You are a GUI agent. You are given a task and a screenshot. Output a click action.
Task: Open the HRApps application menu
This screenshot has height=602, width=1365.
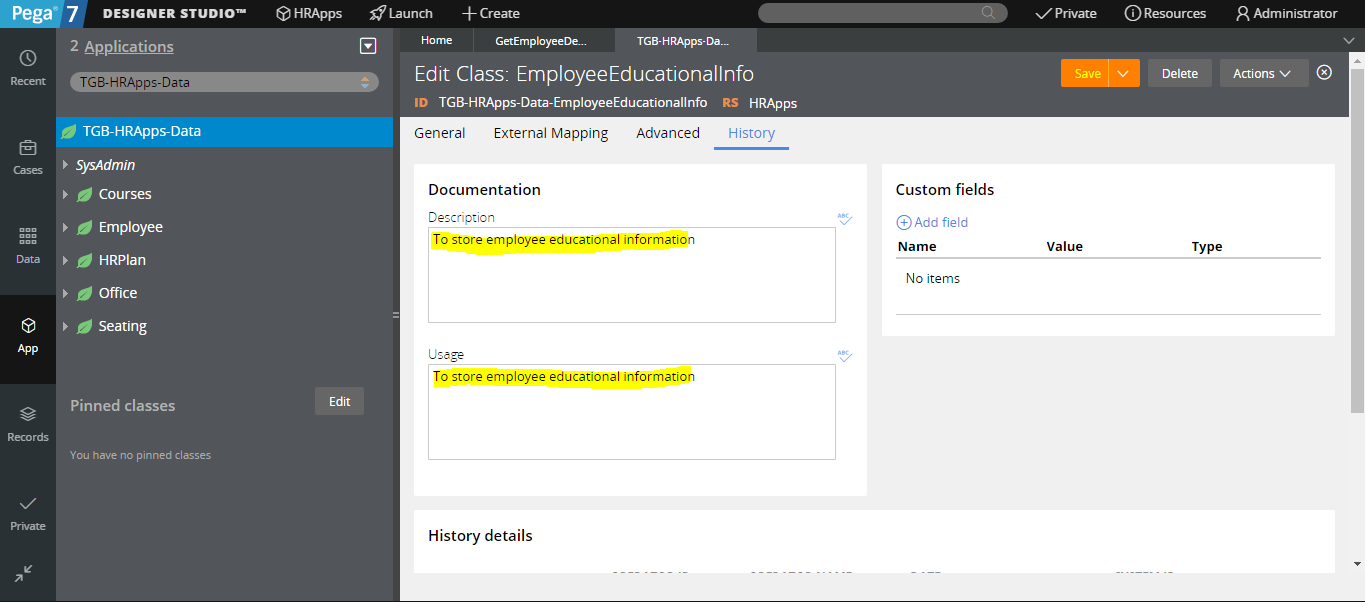pyautogui.click(x=309, y=13)
